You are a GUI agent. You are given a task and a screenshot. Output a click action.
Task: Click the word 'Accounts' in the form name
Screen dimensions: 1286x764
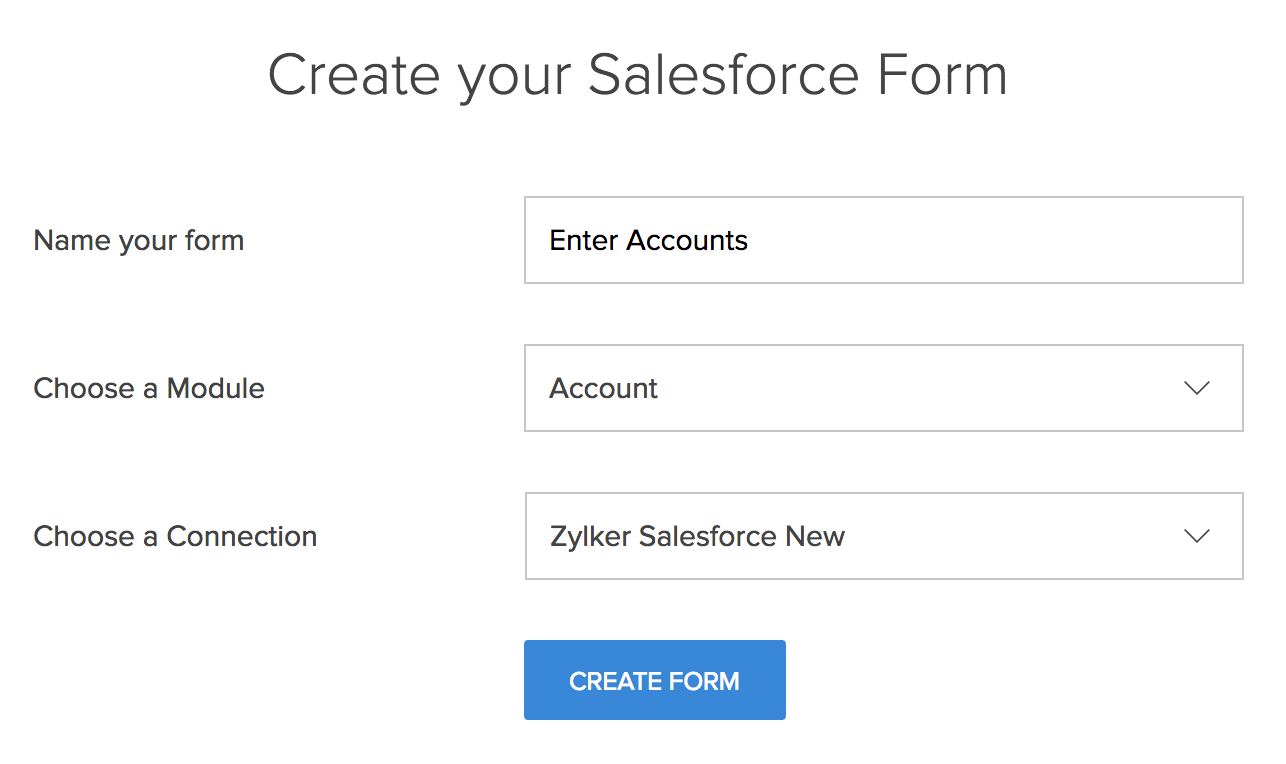687,240
